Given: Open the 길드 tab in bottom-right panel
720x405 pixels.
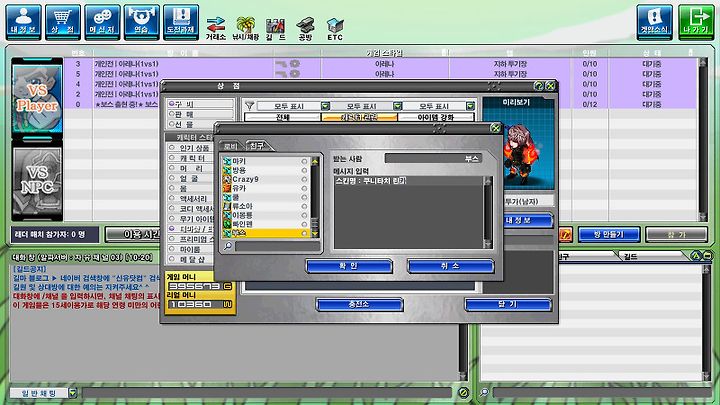Looking at the screenshot, I should (631, 256).
